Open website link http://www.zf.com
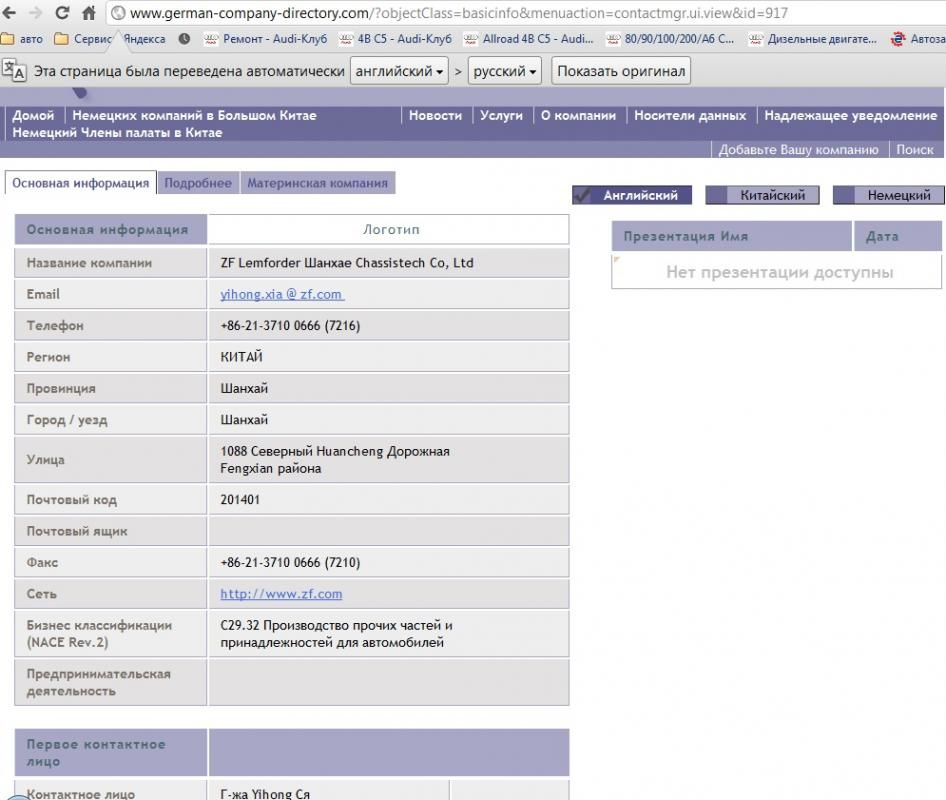Screen dimensions: 946x800 [x=281, y=594]
